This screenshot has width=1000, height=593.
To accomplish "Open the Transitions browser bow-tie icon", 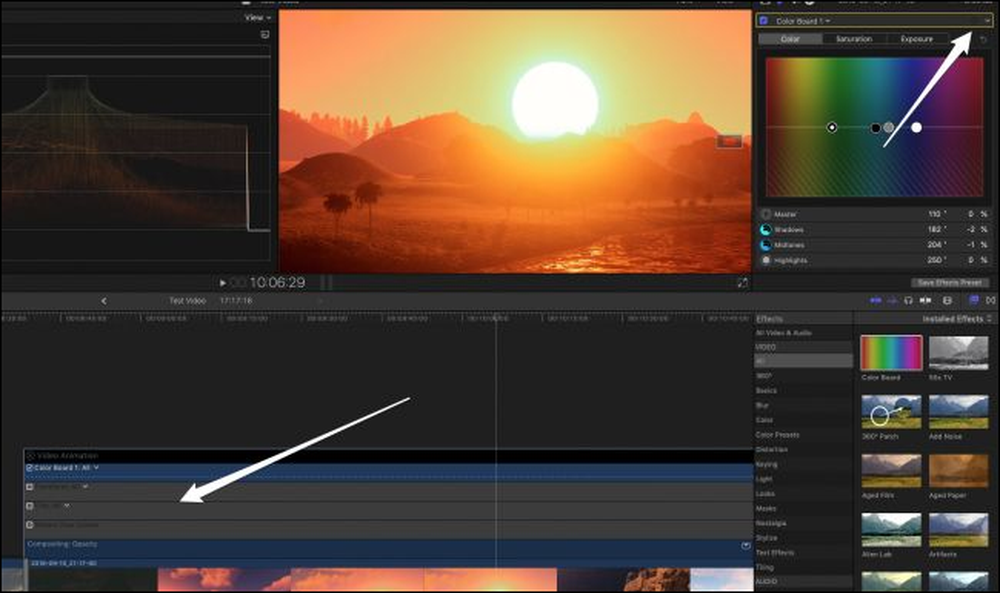I will coord(991,300).
